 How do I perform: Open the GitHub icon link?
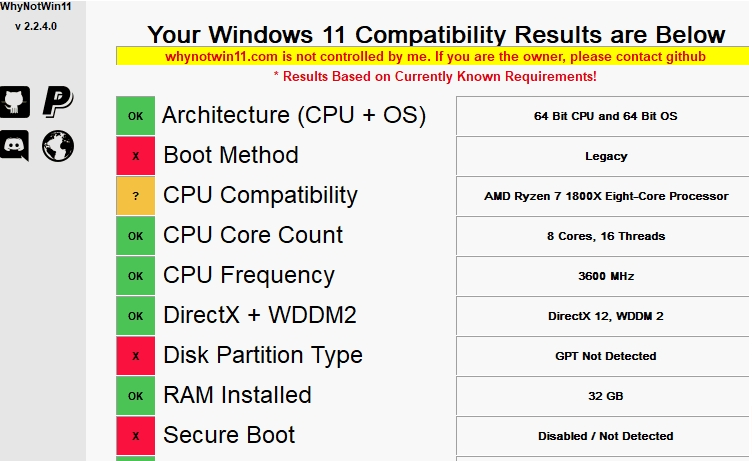15,100
